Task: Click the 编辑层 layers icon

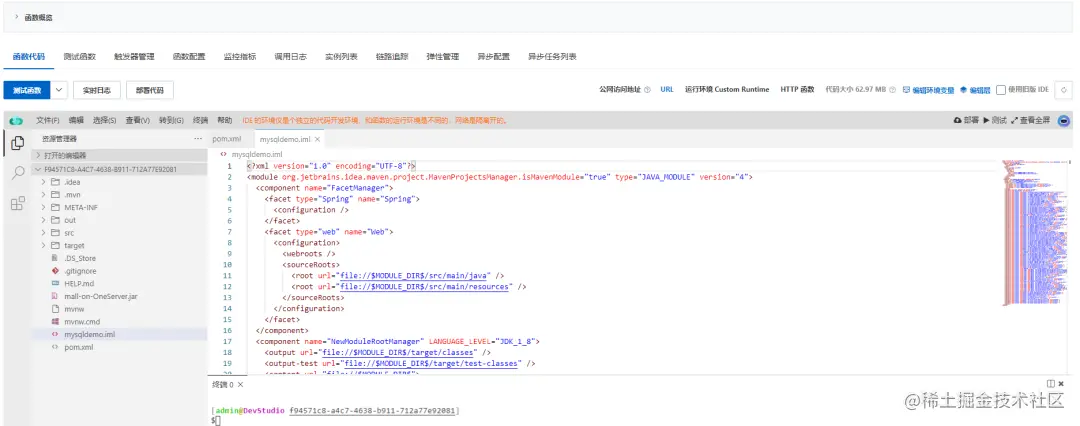Action: click(964, 90)
